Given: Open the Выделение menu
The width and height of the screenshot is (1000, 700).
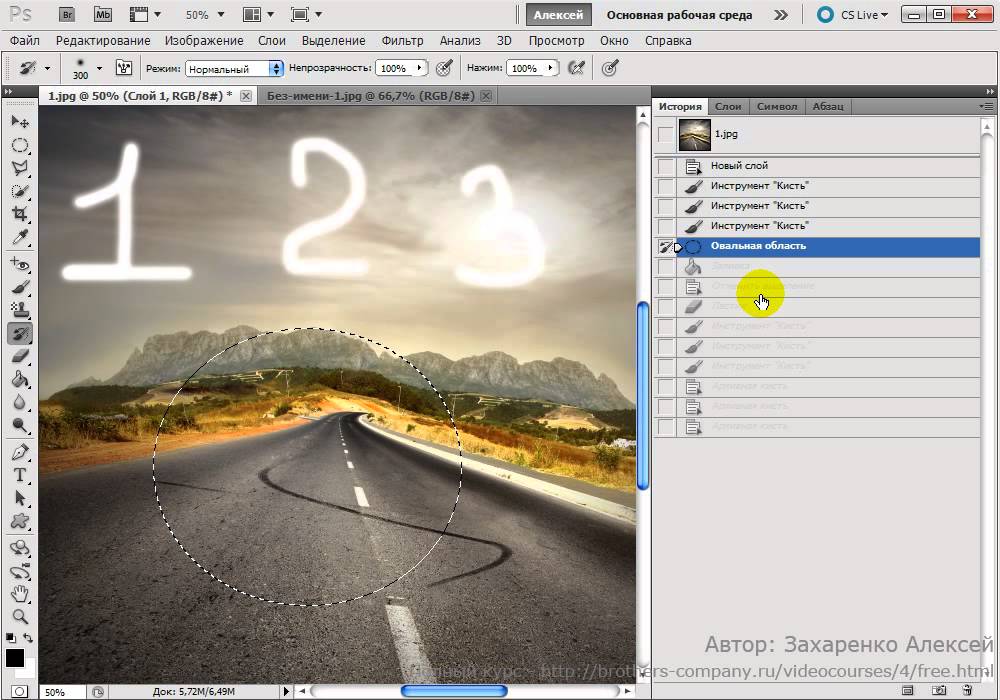Looking at the screenshot, I should coord(334,41).
